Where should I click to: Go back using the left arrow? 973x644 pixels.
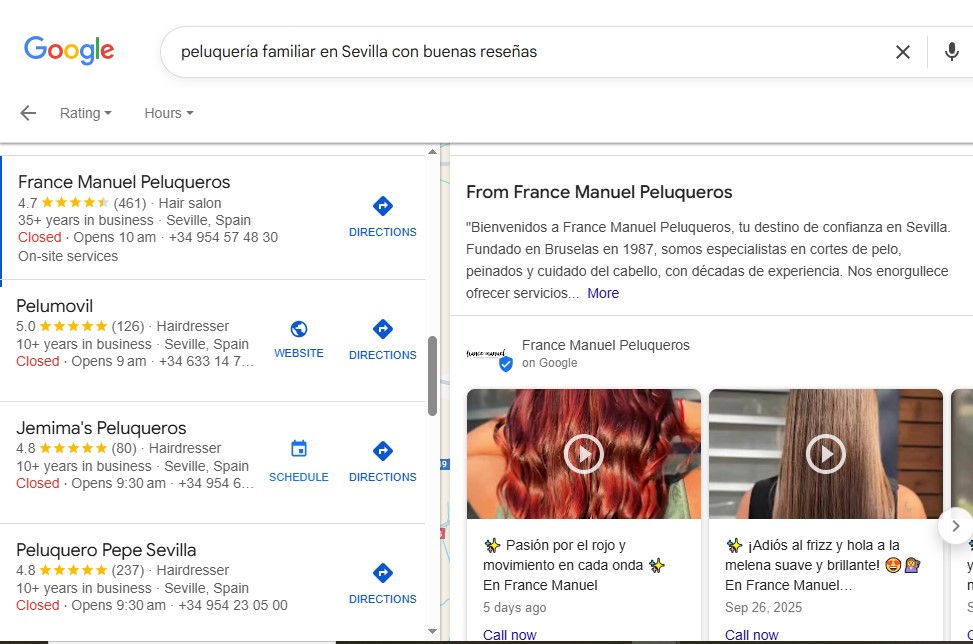(28, 113)
